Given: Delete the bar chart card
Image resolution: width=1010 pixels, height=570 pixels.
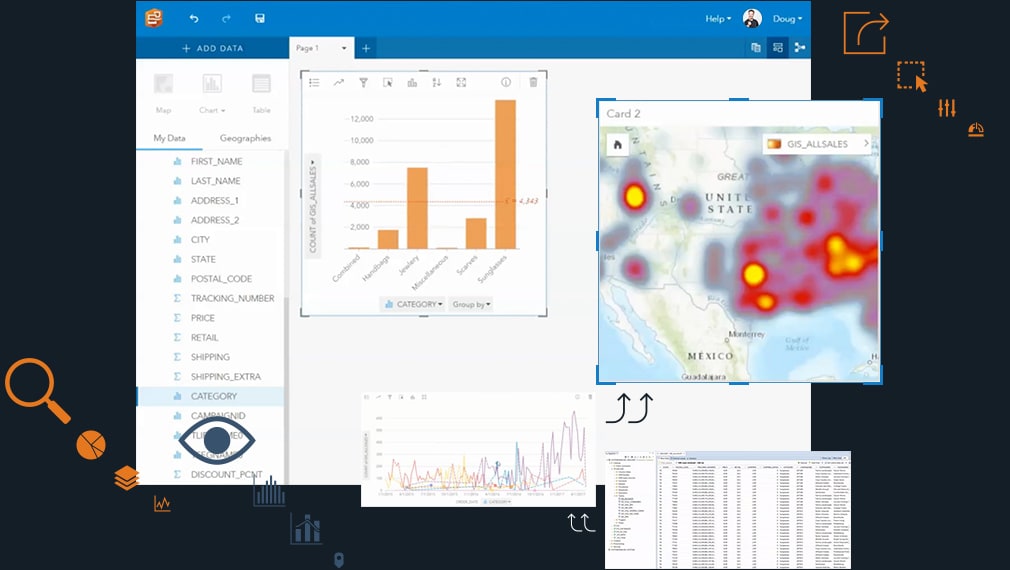Looking at the screenshot, I should click(533, 82).
